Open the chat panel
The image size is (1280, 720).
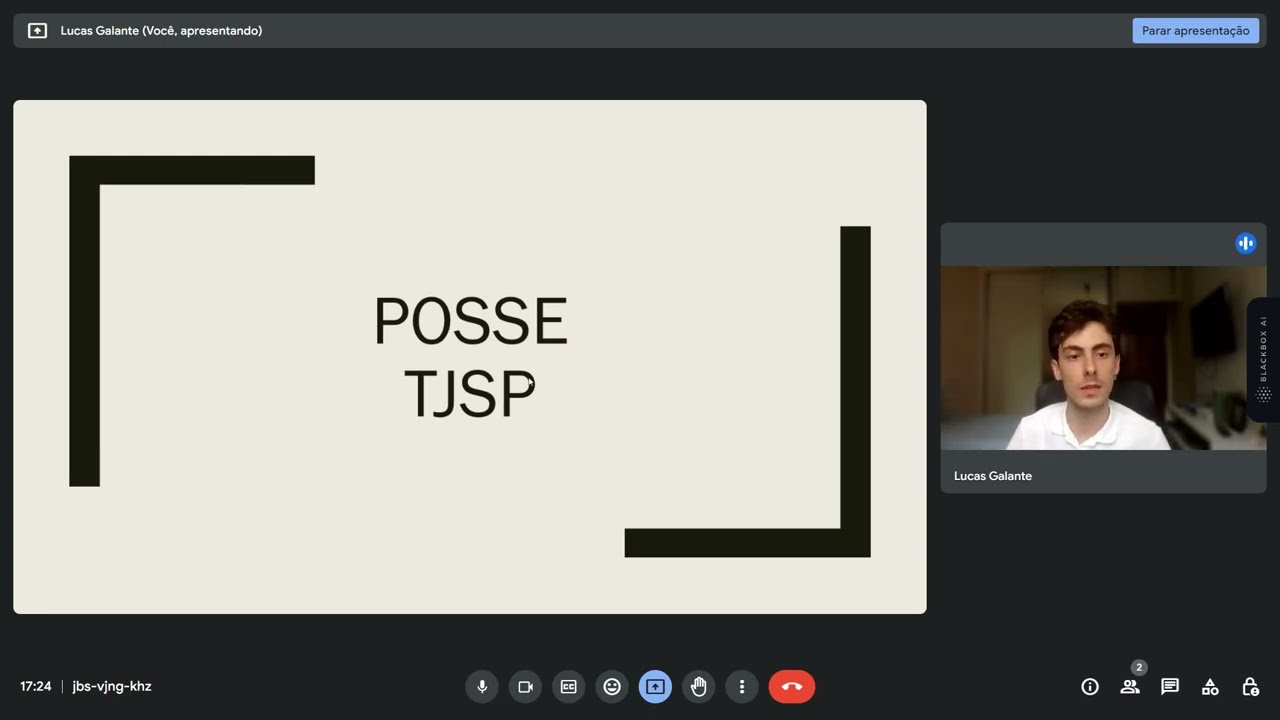[1170, 687]
